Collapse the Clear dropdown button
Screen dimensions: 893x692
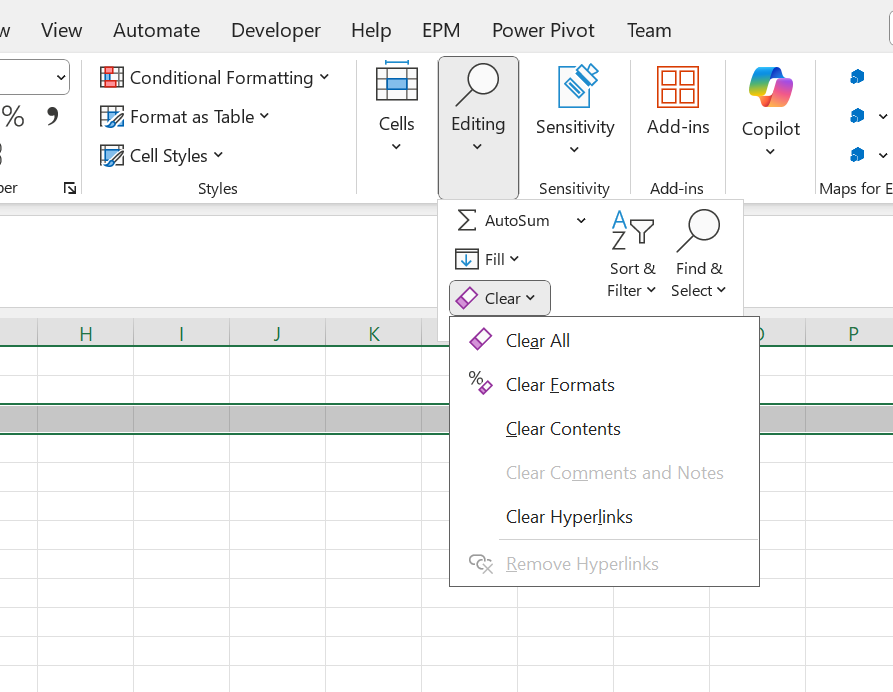pos(500,298)
